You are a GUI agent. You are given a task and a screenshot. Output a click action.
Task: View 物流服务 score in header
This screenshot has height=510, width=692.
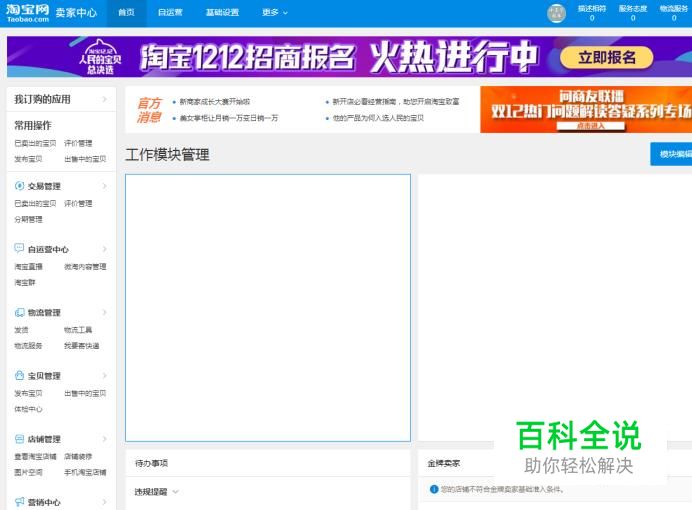click(674, 13)
